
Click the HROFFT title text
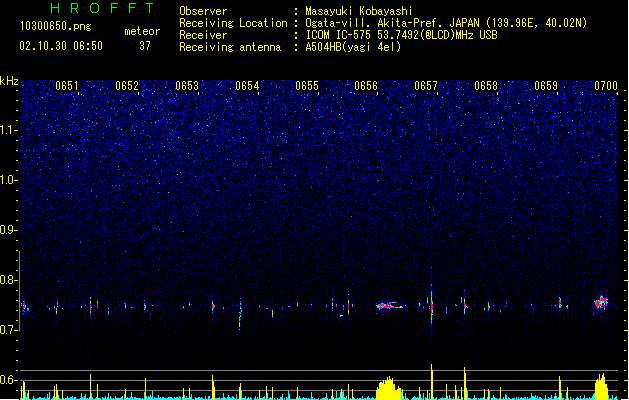click(102, 8)
